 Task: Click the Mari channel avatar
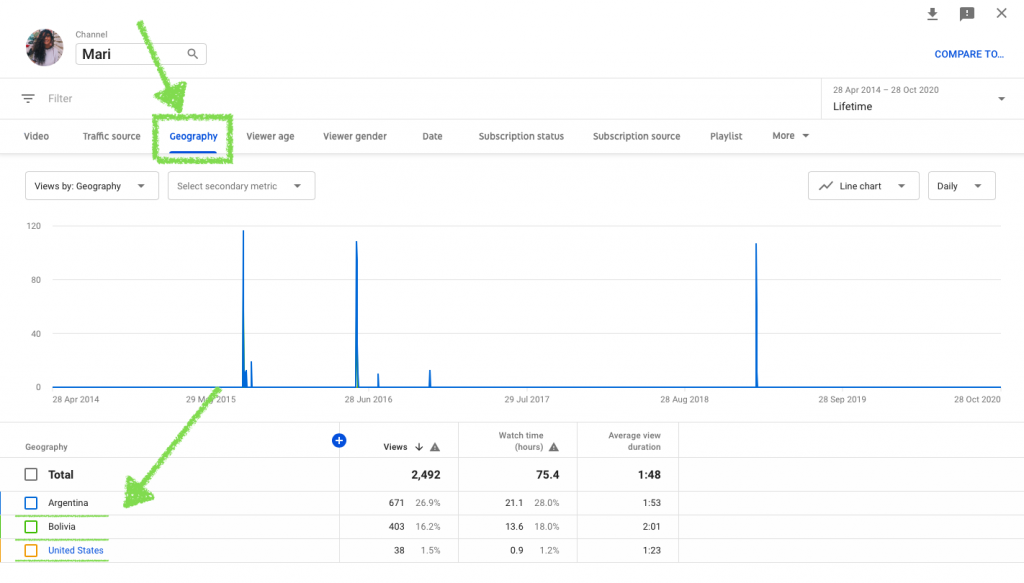(44, 47)
